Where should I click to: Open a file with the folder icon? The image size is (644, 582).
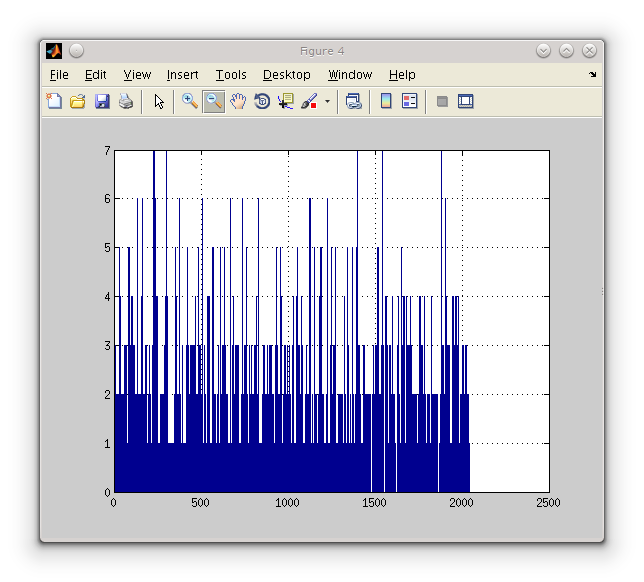(x=77, y=101)
